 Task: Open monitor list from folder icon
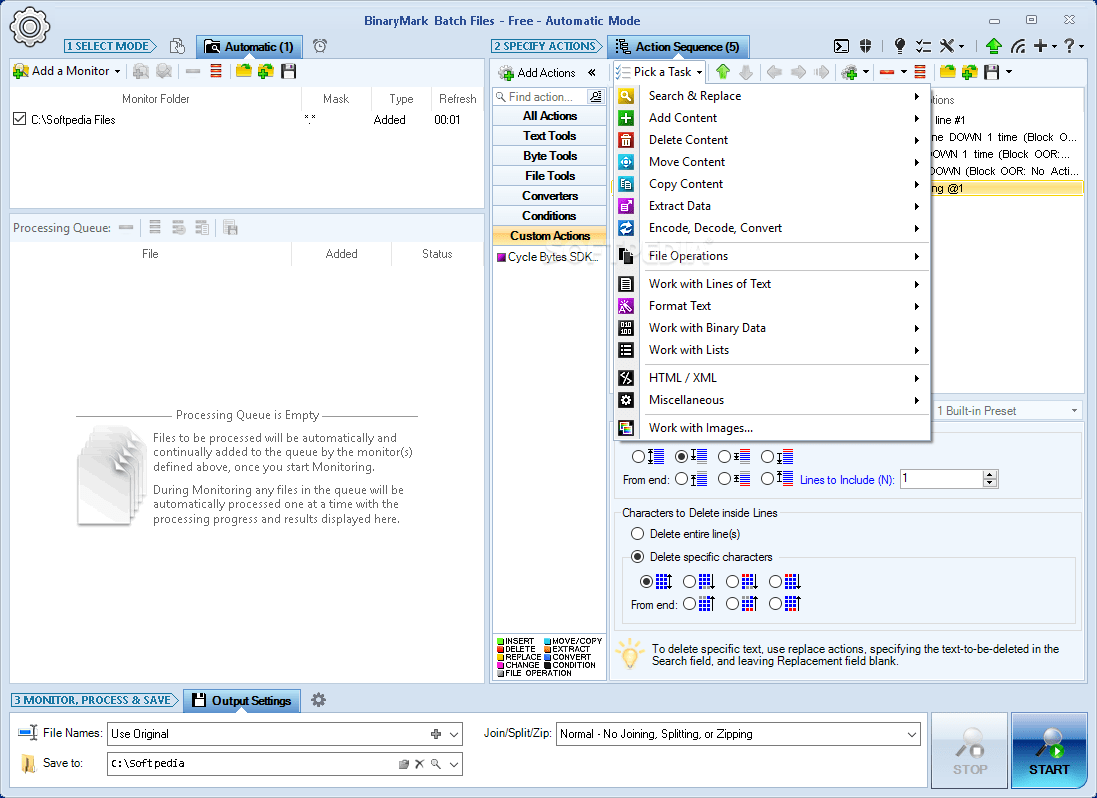[x=243, y=71]
